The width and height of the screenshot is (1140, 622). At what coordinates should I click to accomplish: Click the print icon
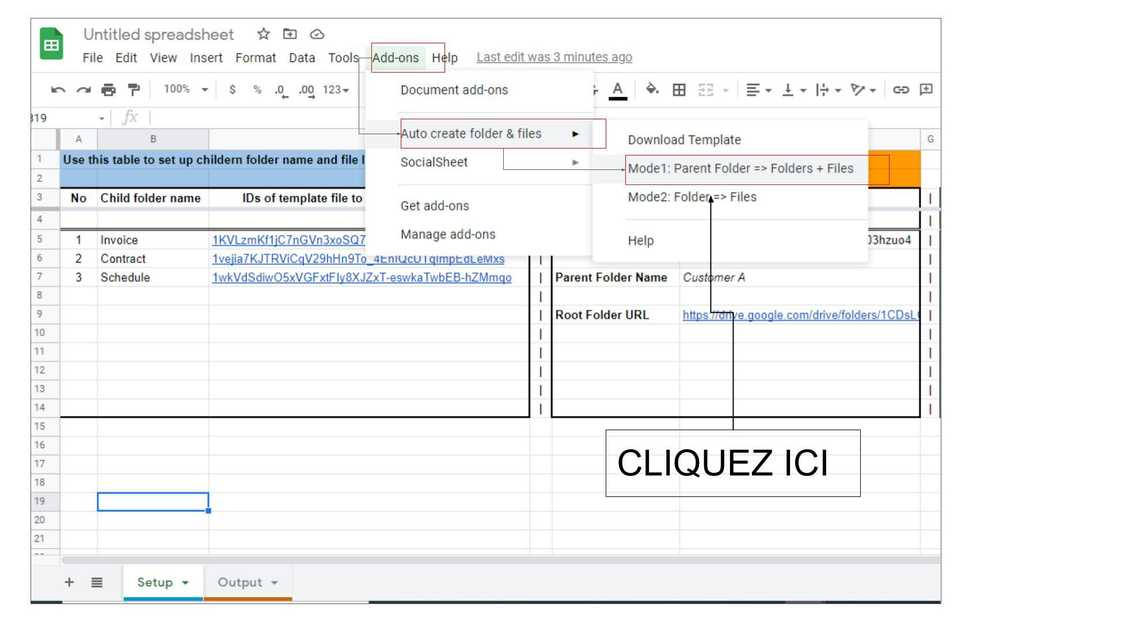click(108, 90)
